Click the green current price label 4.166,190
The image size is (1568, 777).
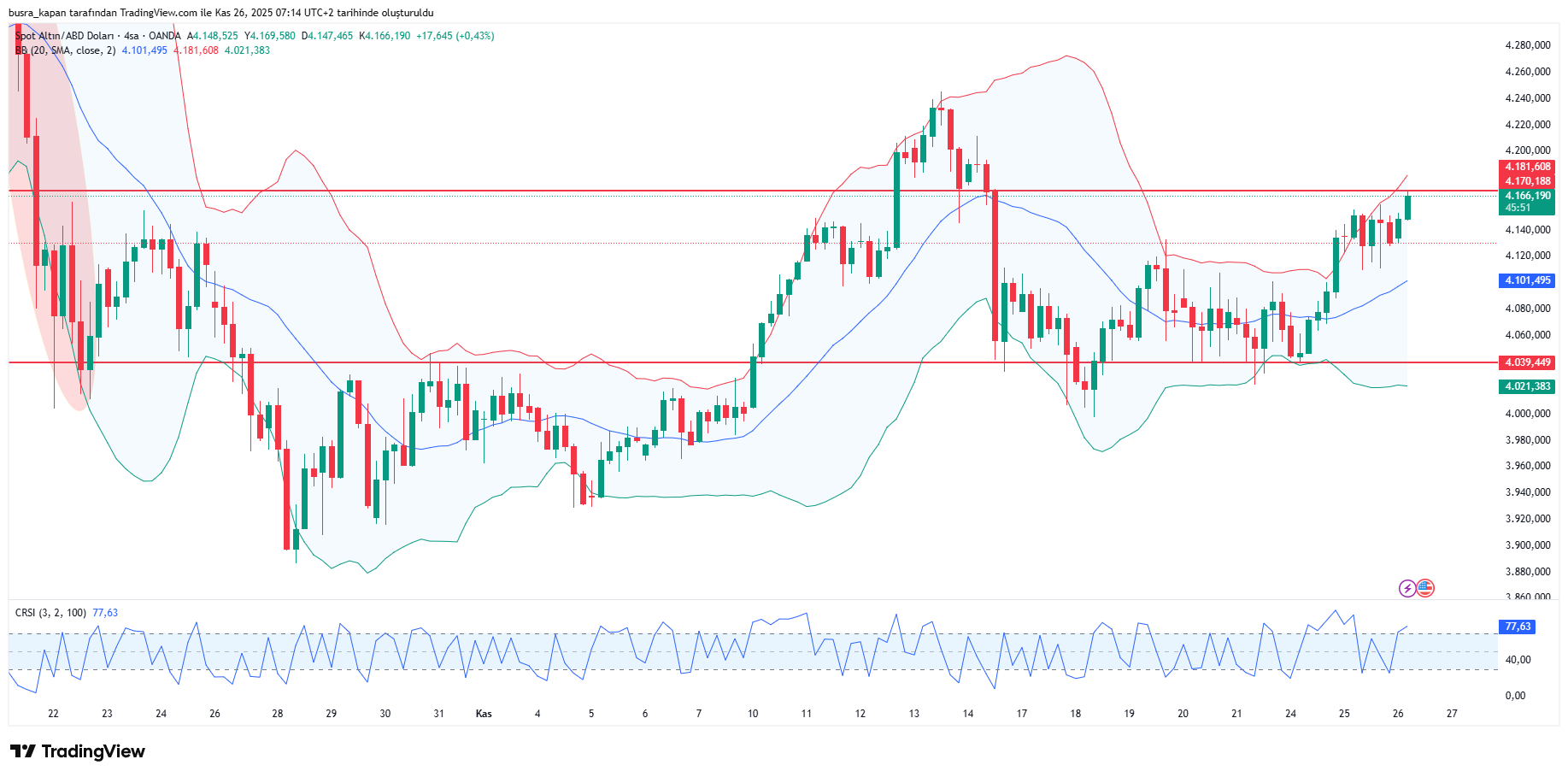coord(1527,197)
